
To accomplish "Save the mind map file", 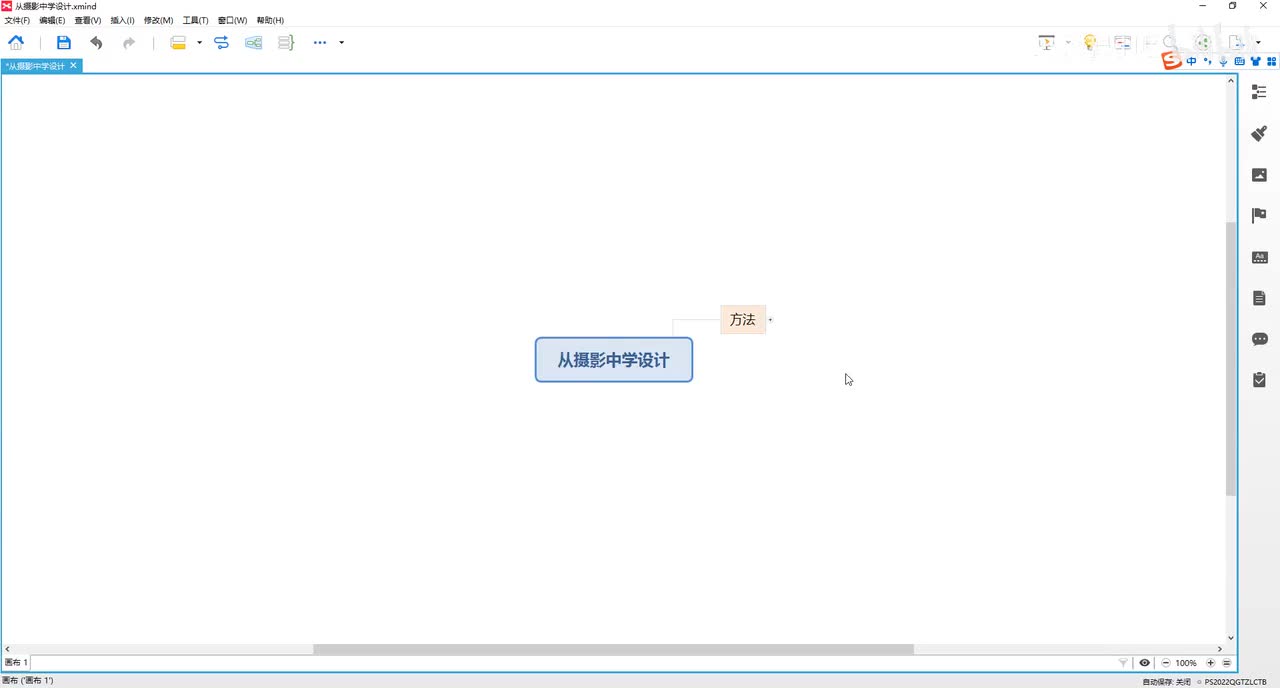I will (x=64, y=42).
